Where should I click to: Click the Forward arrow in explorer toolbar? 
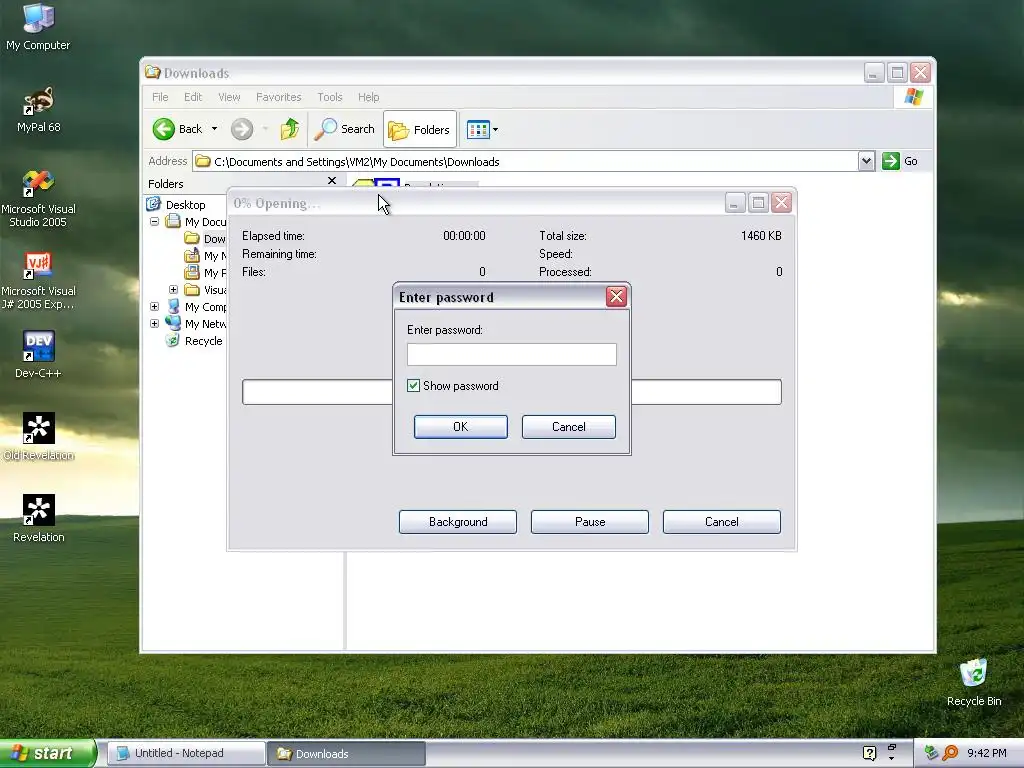[x=242, y=129]
